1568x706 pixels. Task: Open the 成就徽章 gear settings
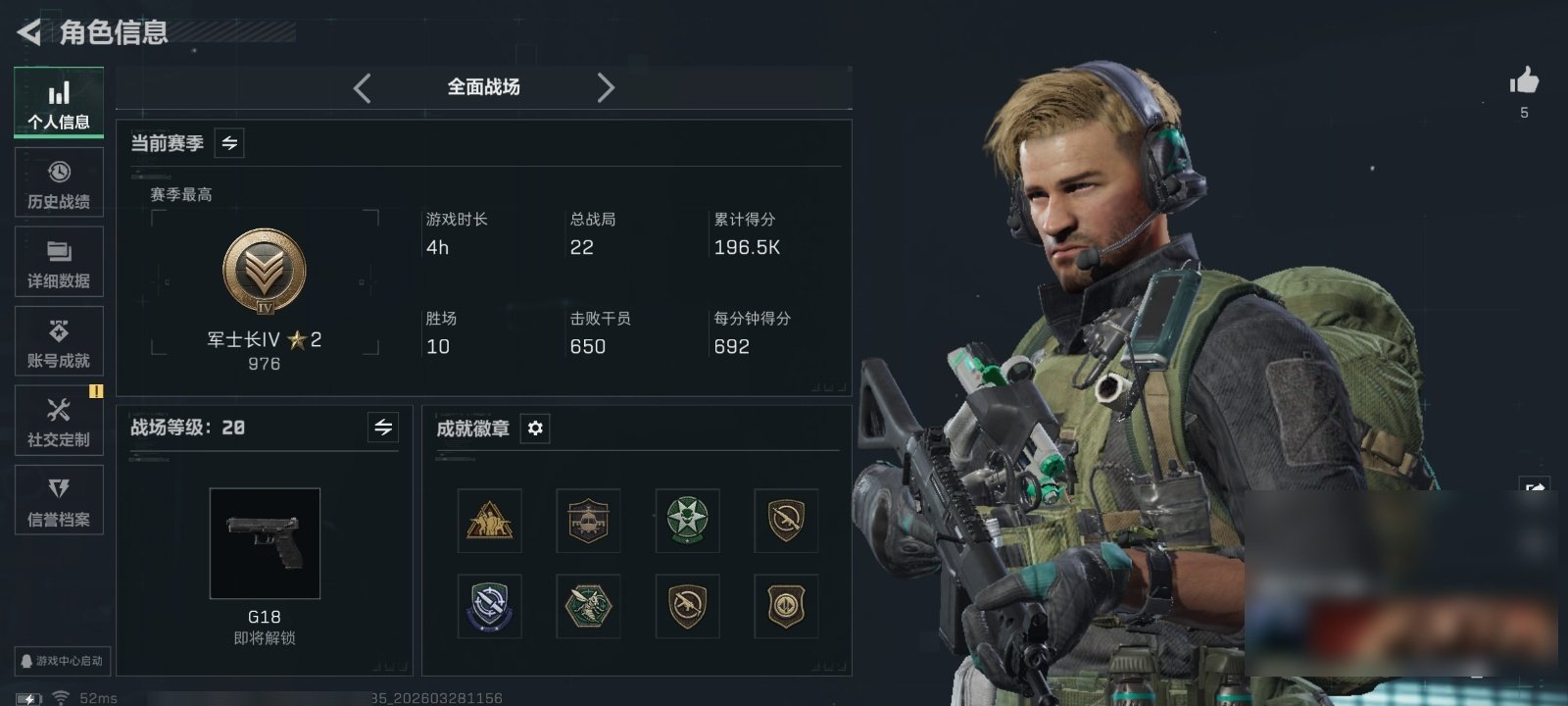click(535, 429)
